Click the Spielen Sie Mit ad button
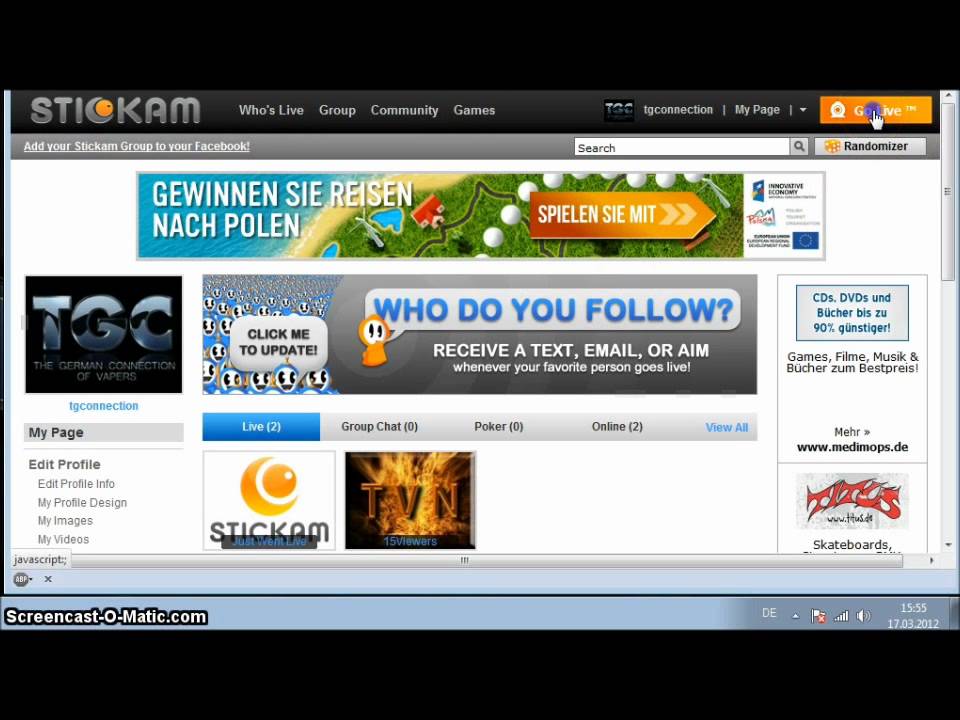Image resolution: width=960 pixels, height=720 pixels. coord(621,215)
